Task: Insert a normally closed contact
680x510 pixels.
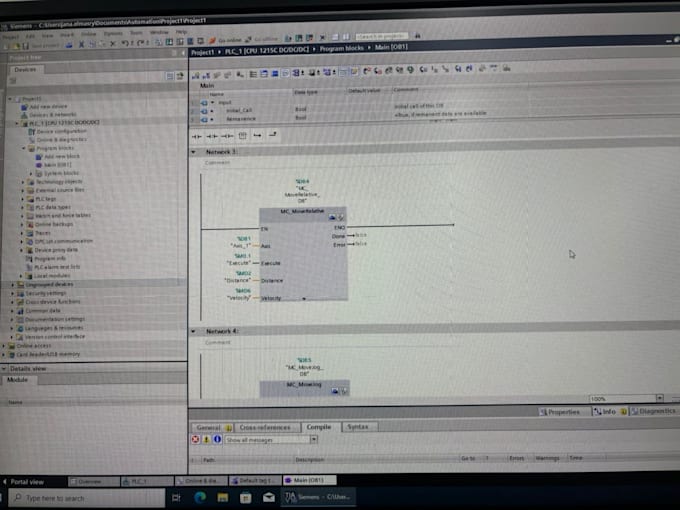Action: point(212,136)
